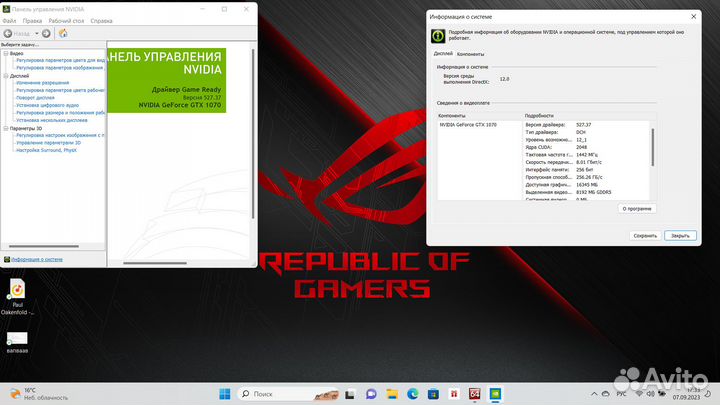
Task: Click vertical scrollbar of NVIDIA main pane
Action: click(x=253, y=133)
